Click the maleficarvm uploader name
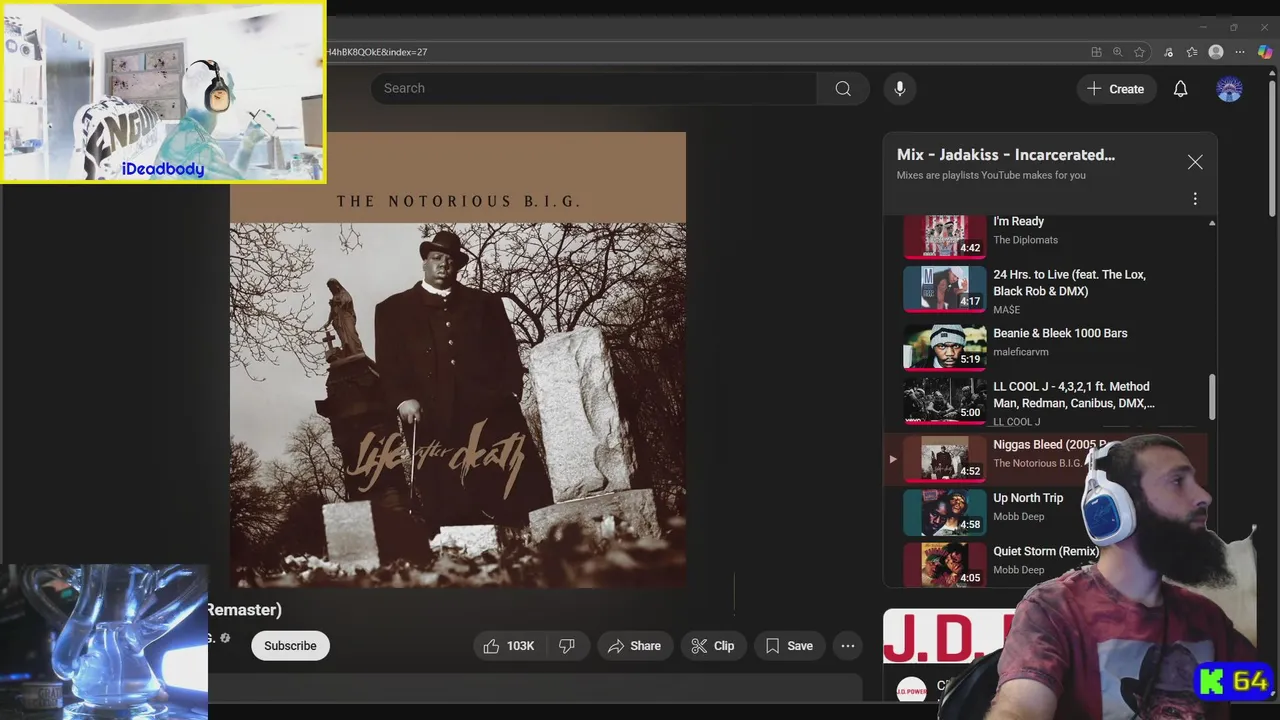This screenshot has height=720, width=1280. [x=1021, y=352]
